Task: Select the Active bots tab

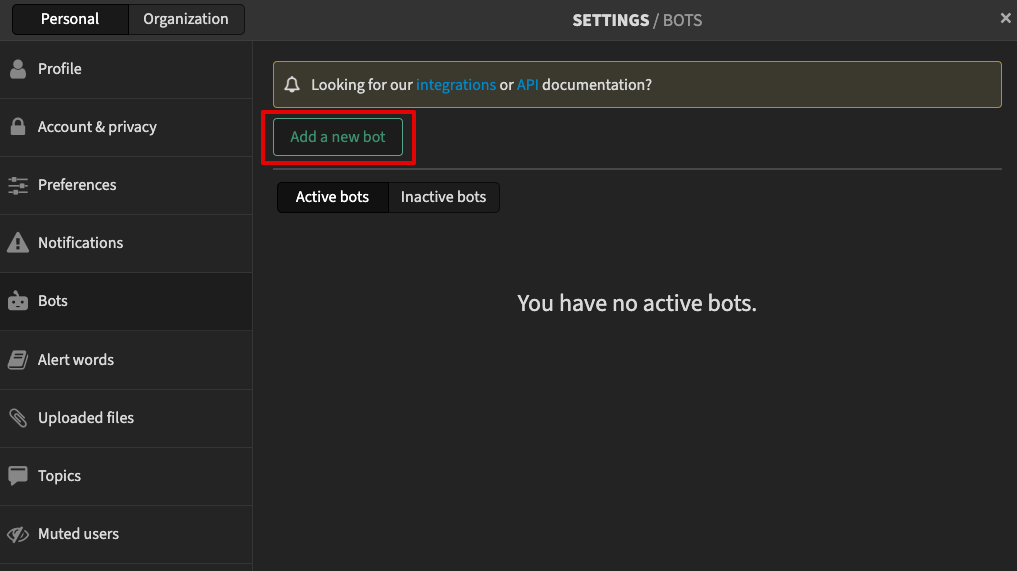Action: (332, 197)
